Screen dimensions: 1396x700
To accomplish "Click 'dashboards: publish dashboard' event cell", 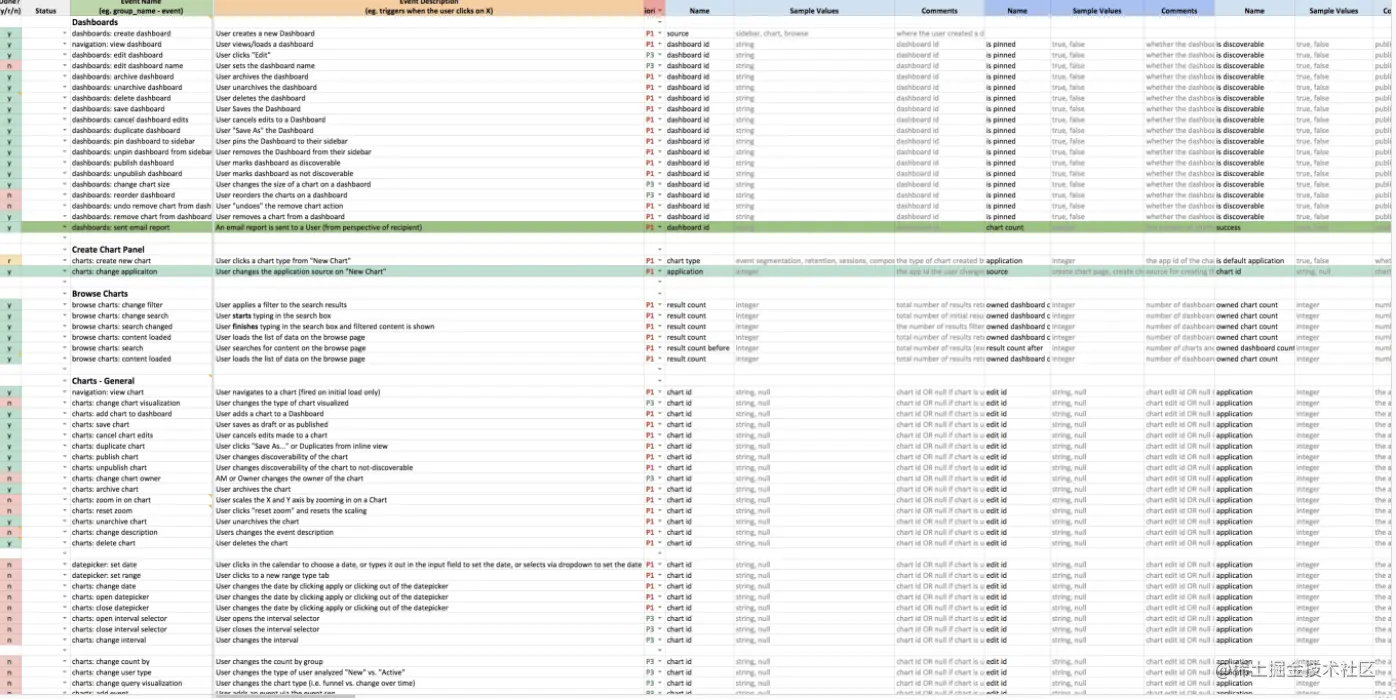I will pyautogui.click(x=141, y=163).
